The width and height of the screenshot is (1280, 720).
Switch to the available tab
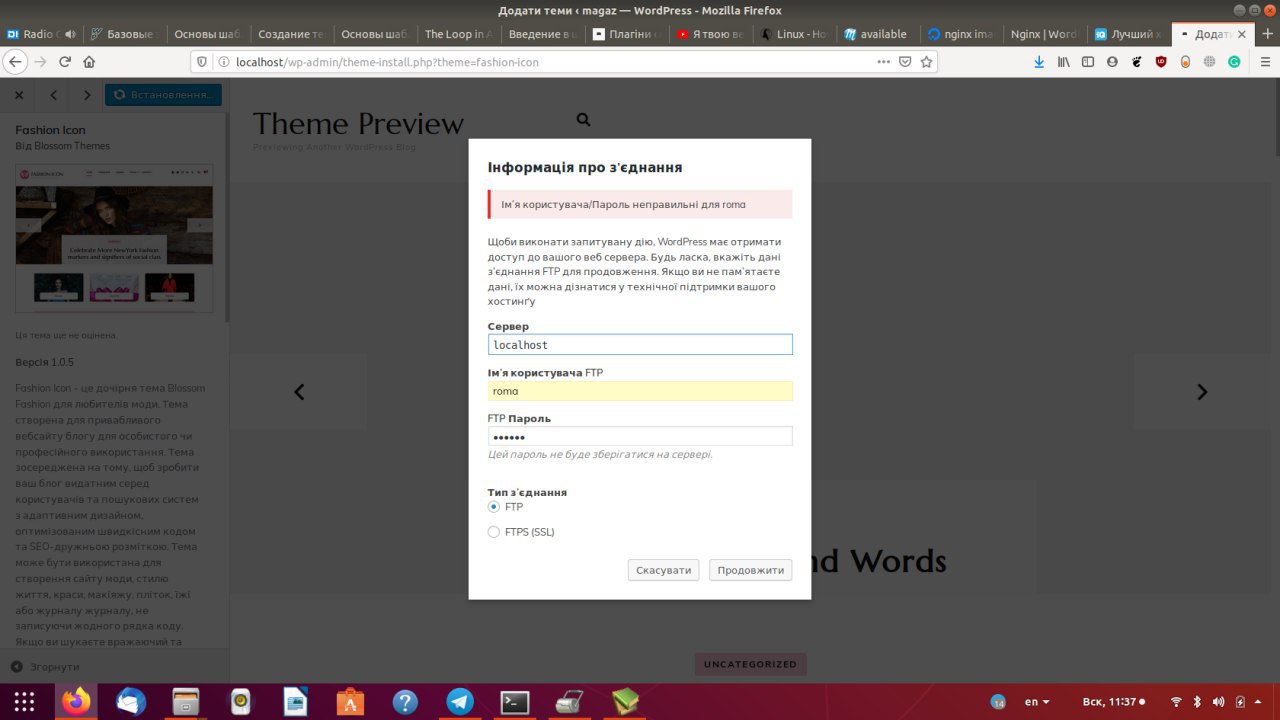[875, 34]
